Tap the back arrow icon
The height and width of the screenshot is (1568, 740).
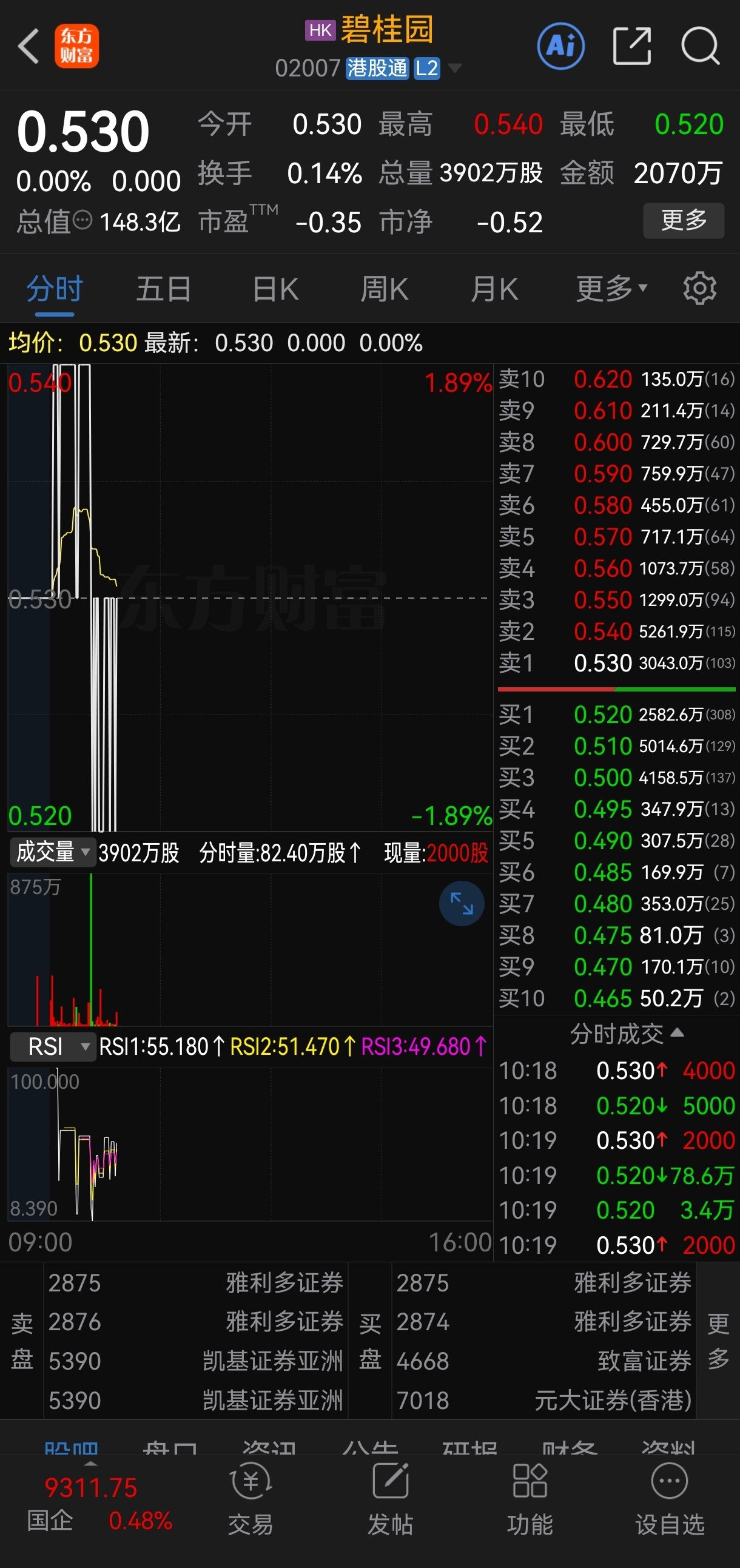[29, 46]
